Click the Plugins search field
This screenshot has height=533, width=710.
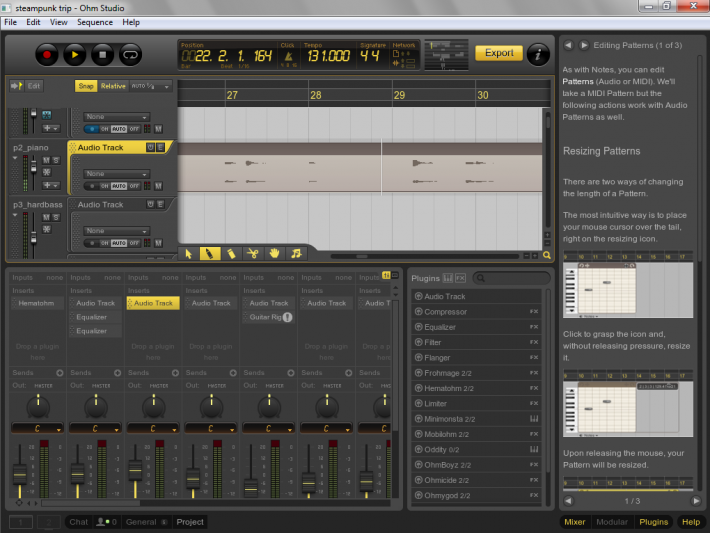click(x=512, y=278)
